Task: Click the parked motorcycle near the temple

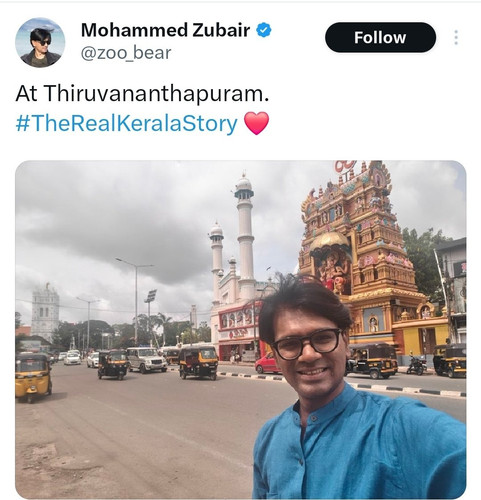Action: click(417, 365)
